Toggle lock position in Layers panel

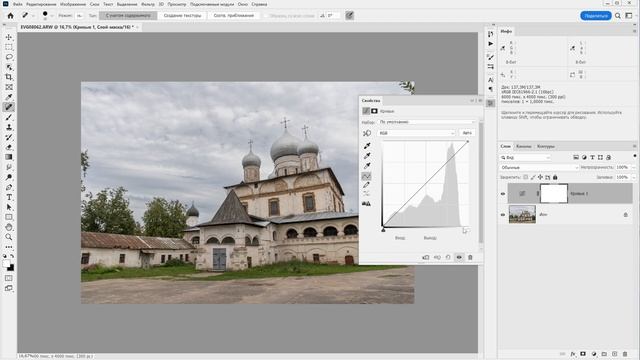tap(540, 178)
